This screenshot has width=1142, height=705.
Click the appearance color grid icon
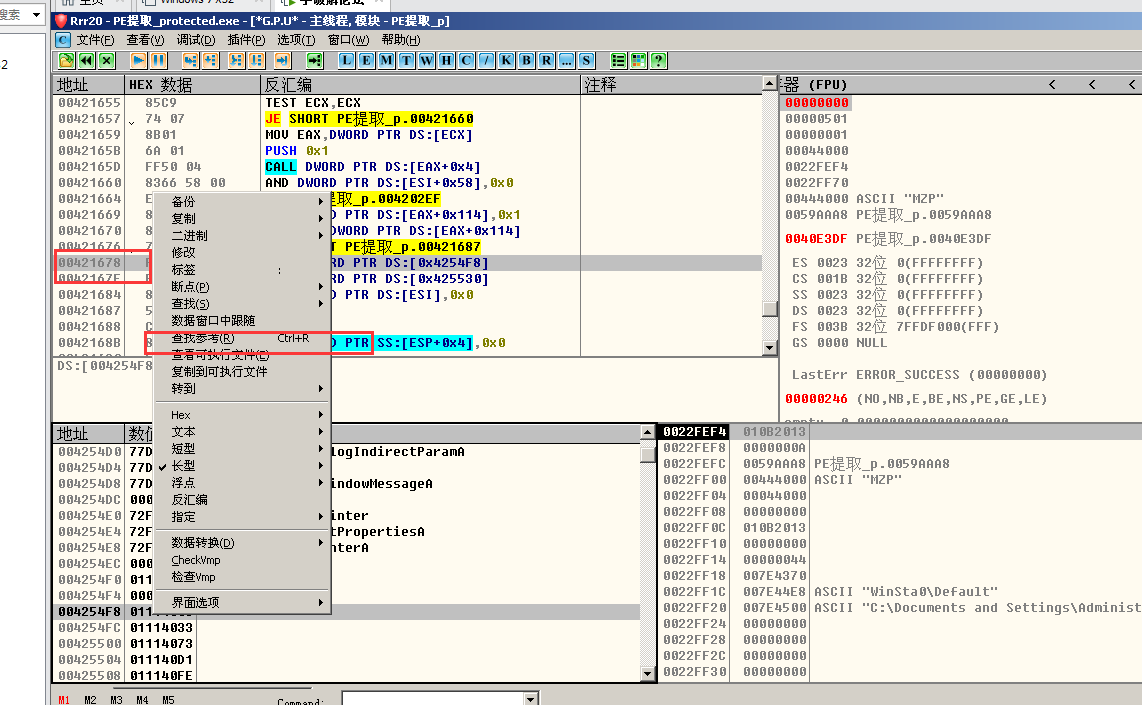(639, 60)
